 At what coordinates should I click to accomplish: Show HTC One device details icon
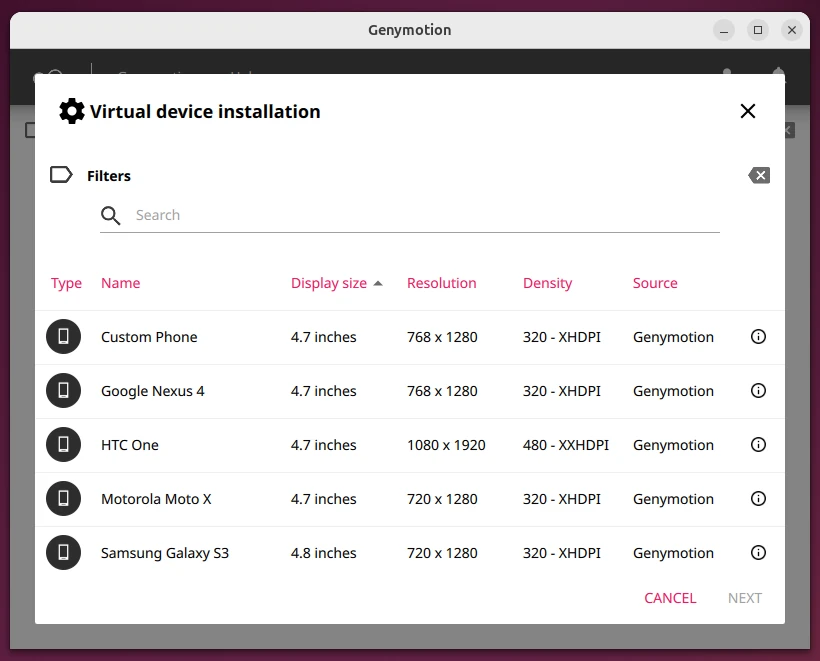click(x=758, y=445)
